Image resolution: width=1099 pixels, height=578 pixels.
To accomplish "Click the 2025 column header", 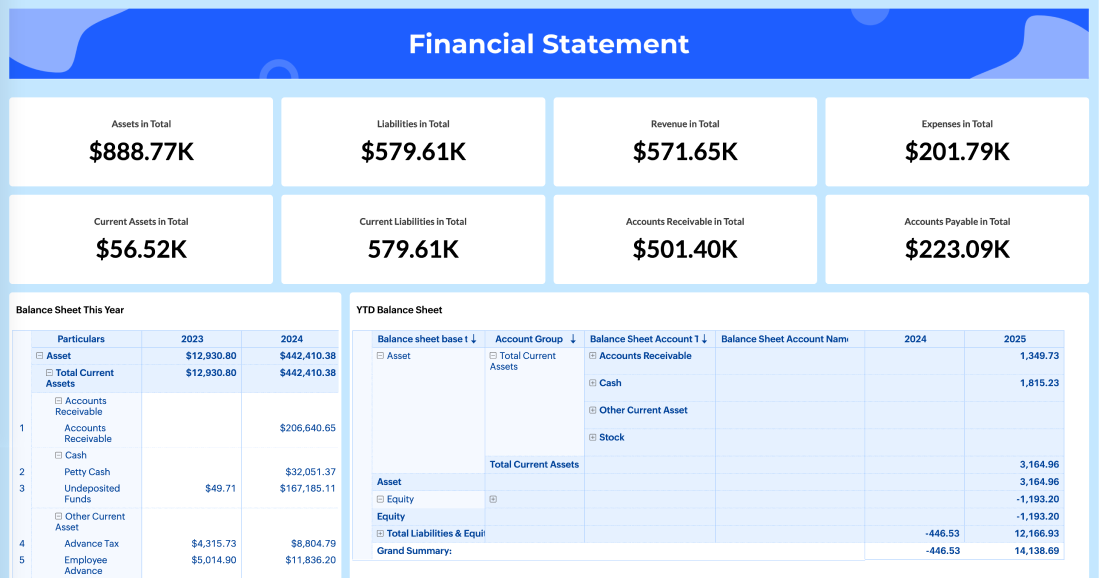I will tap(1015, 338).
